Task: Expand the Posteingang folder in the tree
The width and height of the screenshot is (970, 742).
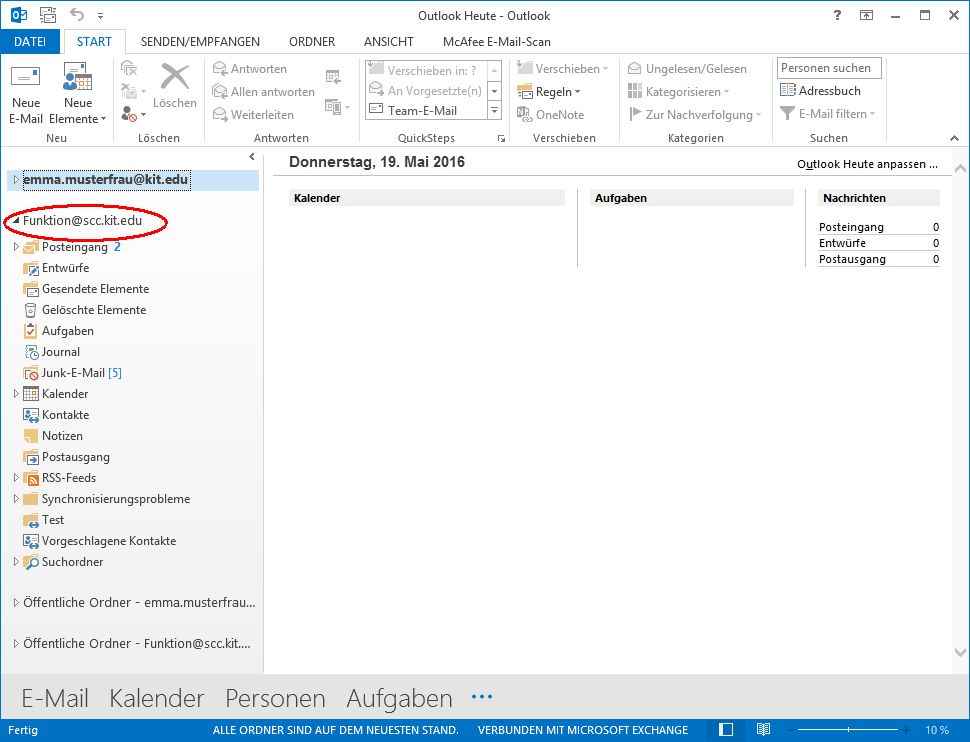Action: (x=16, y=247)
